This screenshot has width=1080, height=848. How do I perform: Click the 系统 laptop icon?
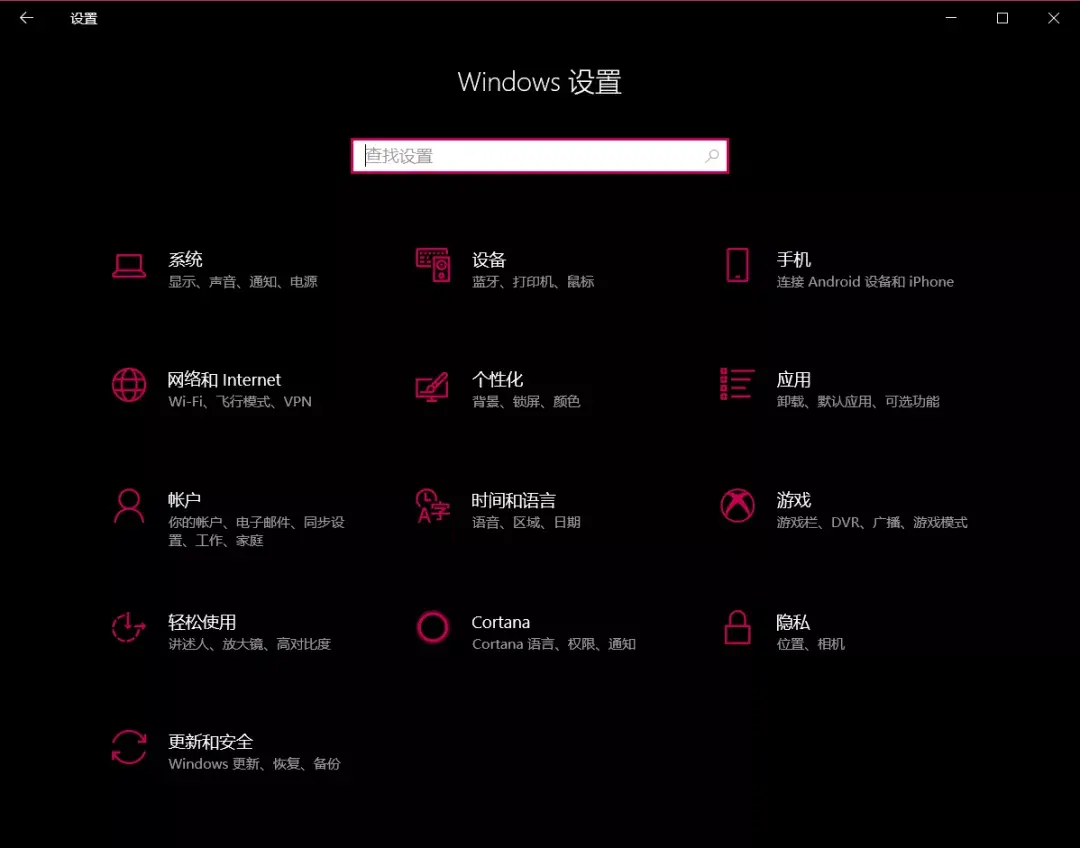(129, 266)
